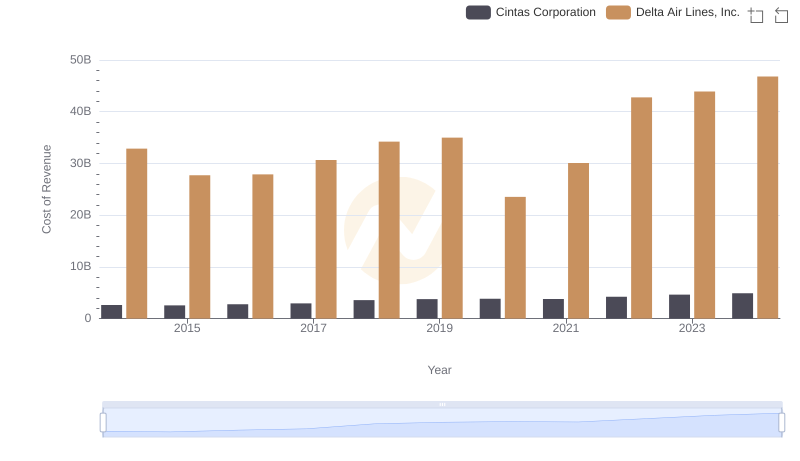Click the zoom reset restore icon
The image size is (800, 461).
(x=781, y=15)
